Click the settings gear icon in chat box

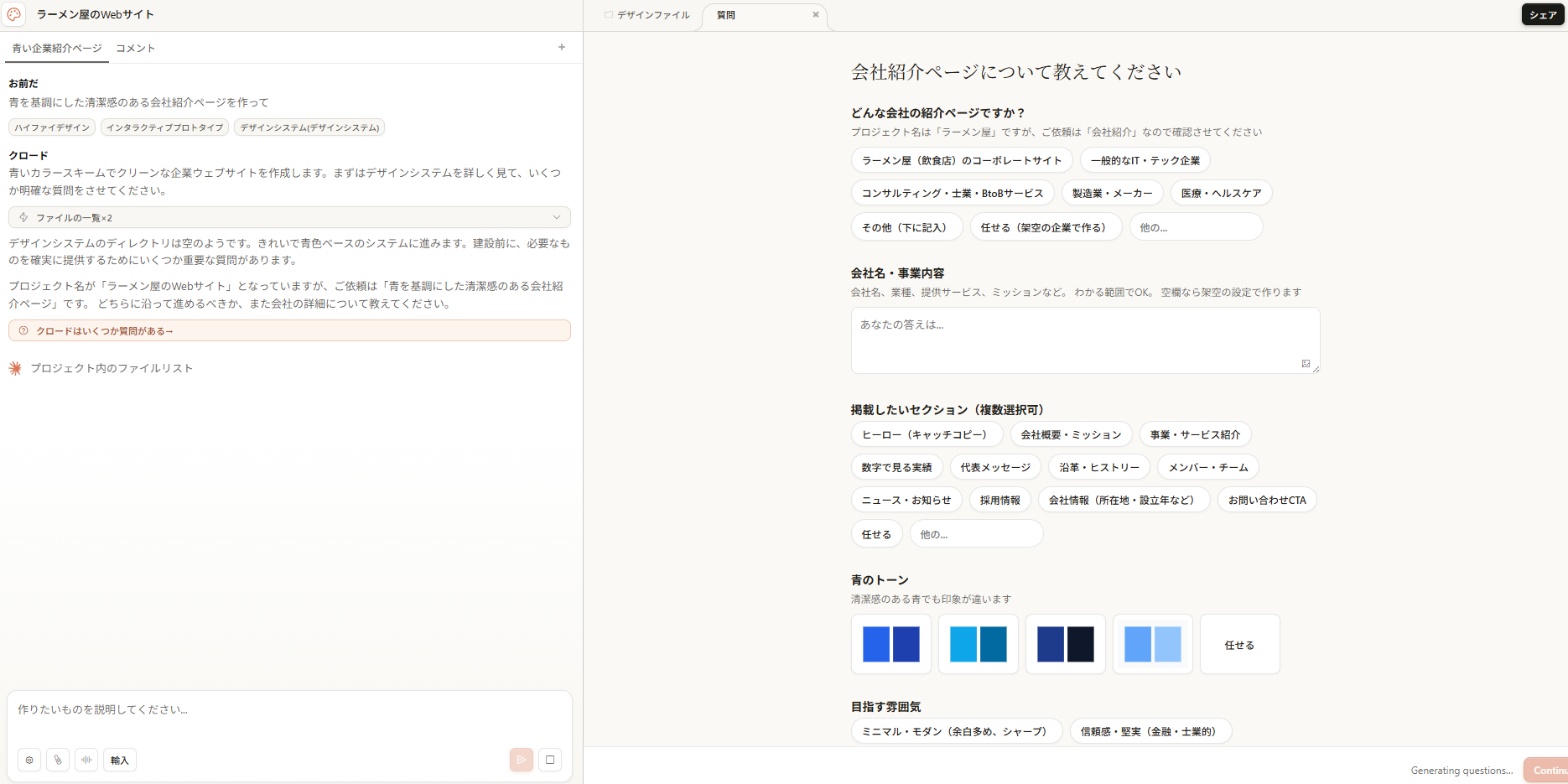point(29,760)
